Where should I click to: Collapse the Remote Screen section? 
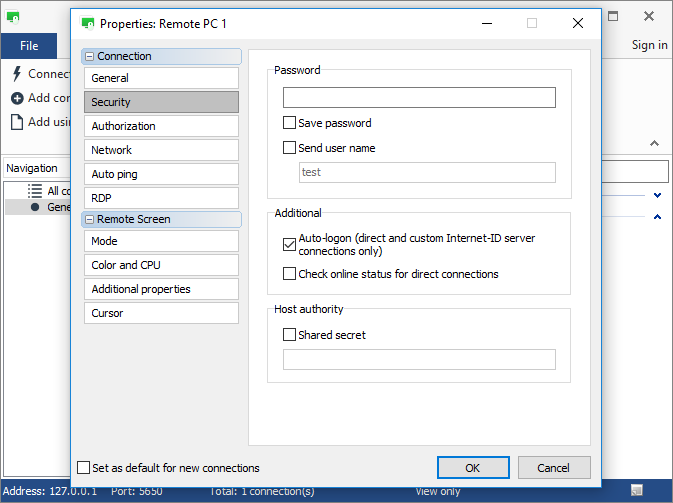pyautogui.click(x=89, y=220)
